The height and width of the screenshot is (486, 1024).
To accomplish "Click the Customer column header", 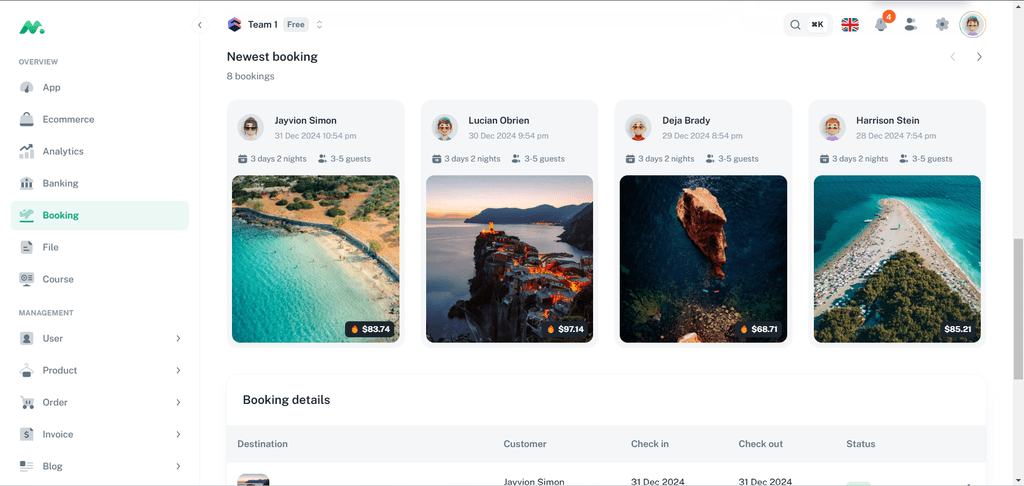I will [524, 444].
